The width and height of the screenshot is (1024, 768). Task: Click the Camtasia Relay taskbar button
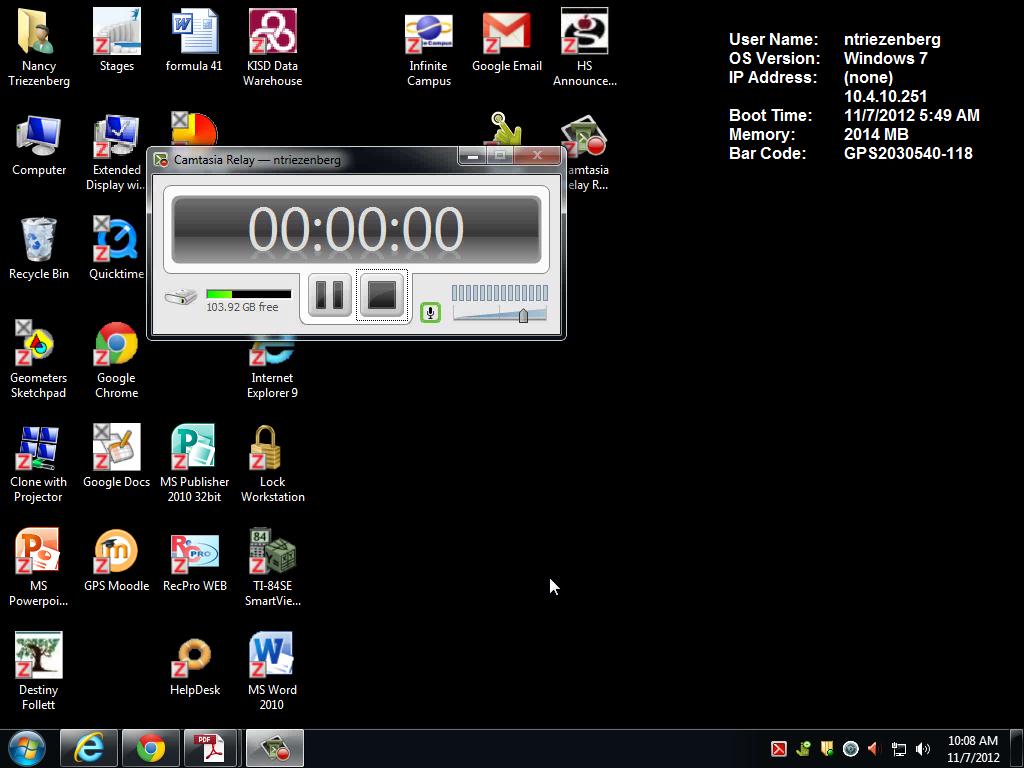pyautogui.click(x=275, y=748)
